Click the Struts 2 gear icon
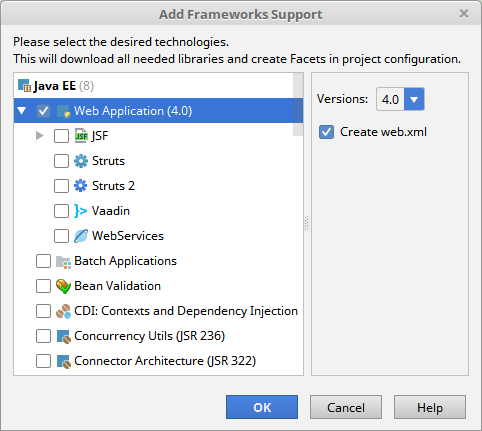482x431 pixels. pyautogui.click(x=81, y=186)
